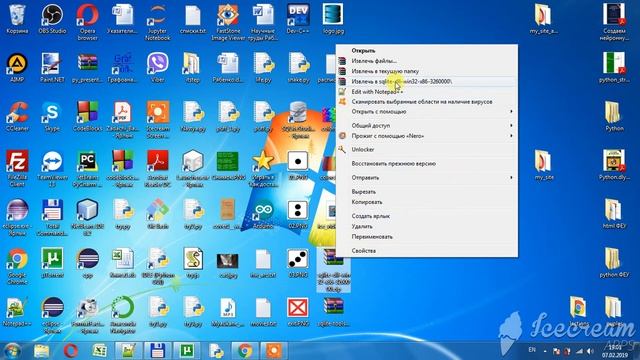This screenshot has width=640, height=360.
Task: Select the Google Chrome desktop shortcut
Action: (17, 266)
